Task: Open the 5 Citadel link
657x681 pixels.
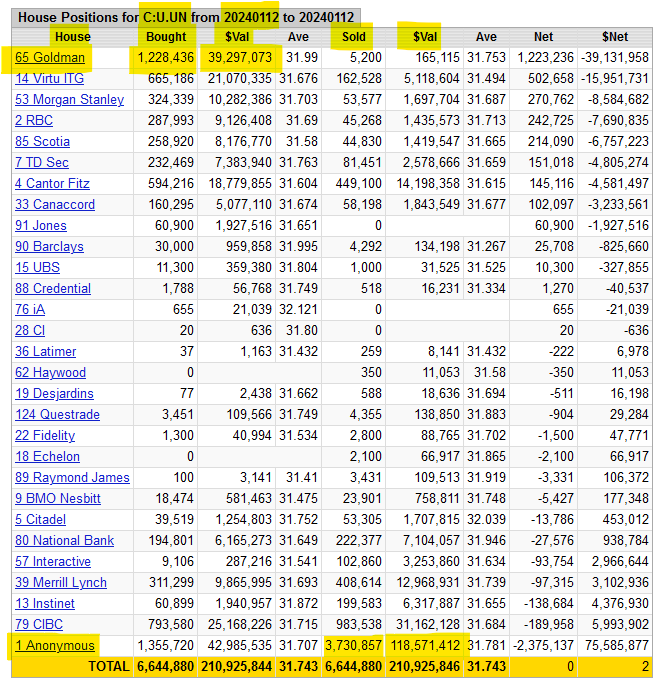Action: click(x=40, y=519)
